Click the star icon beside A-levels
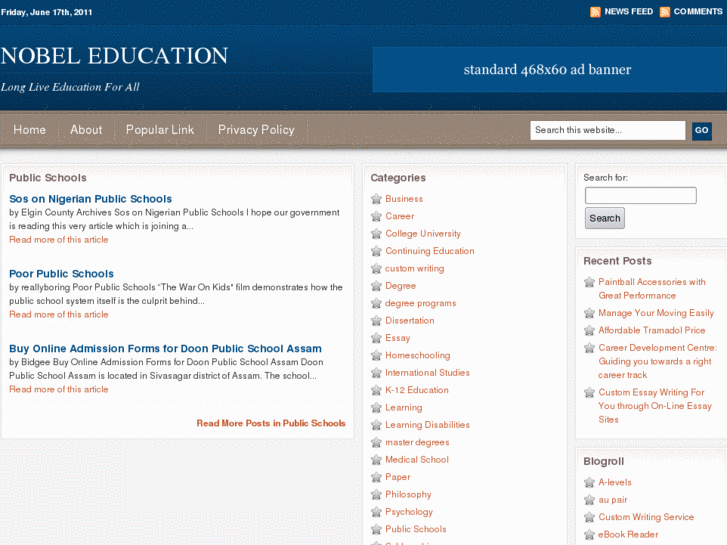This screenshot has height=545, width=727. (x=589, y=482)
